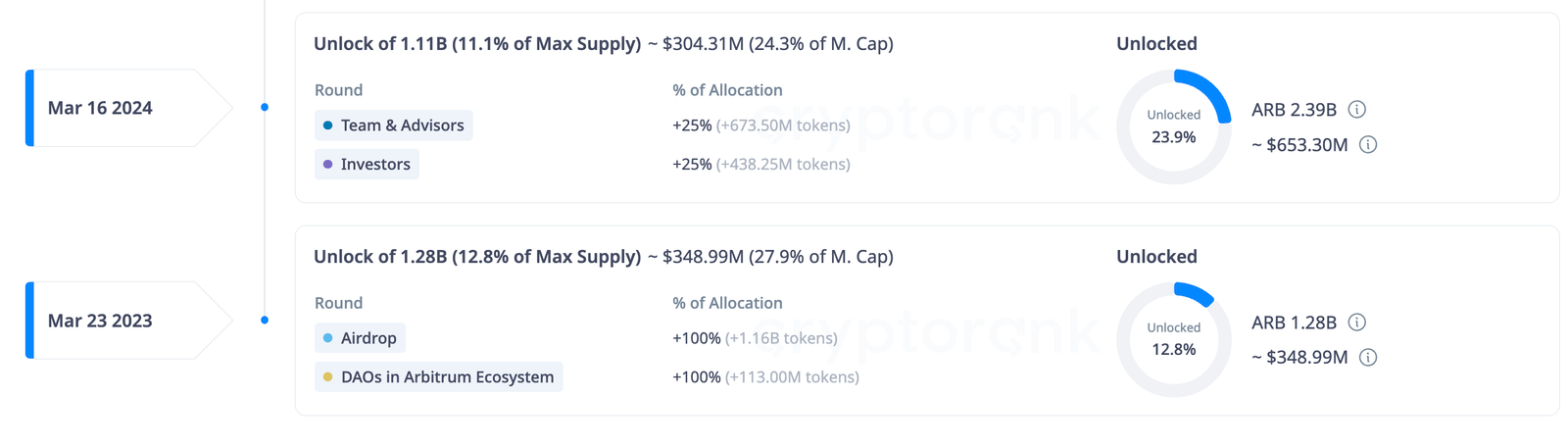Click the 23.9% unlocked donut chart

pos(1174,126)
